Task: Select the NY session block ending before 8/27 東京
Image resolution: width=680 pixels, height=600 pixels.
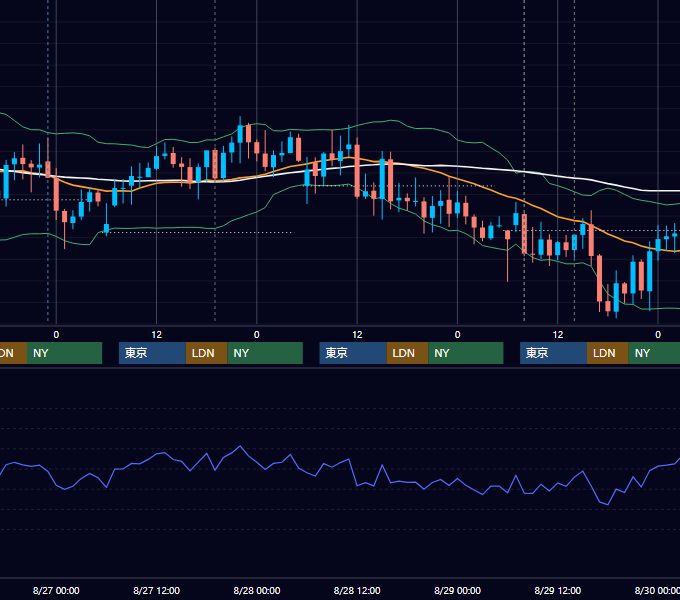Action: (x=64, y=353)
